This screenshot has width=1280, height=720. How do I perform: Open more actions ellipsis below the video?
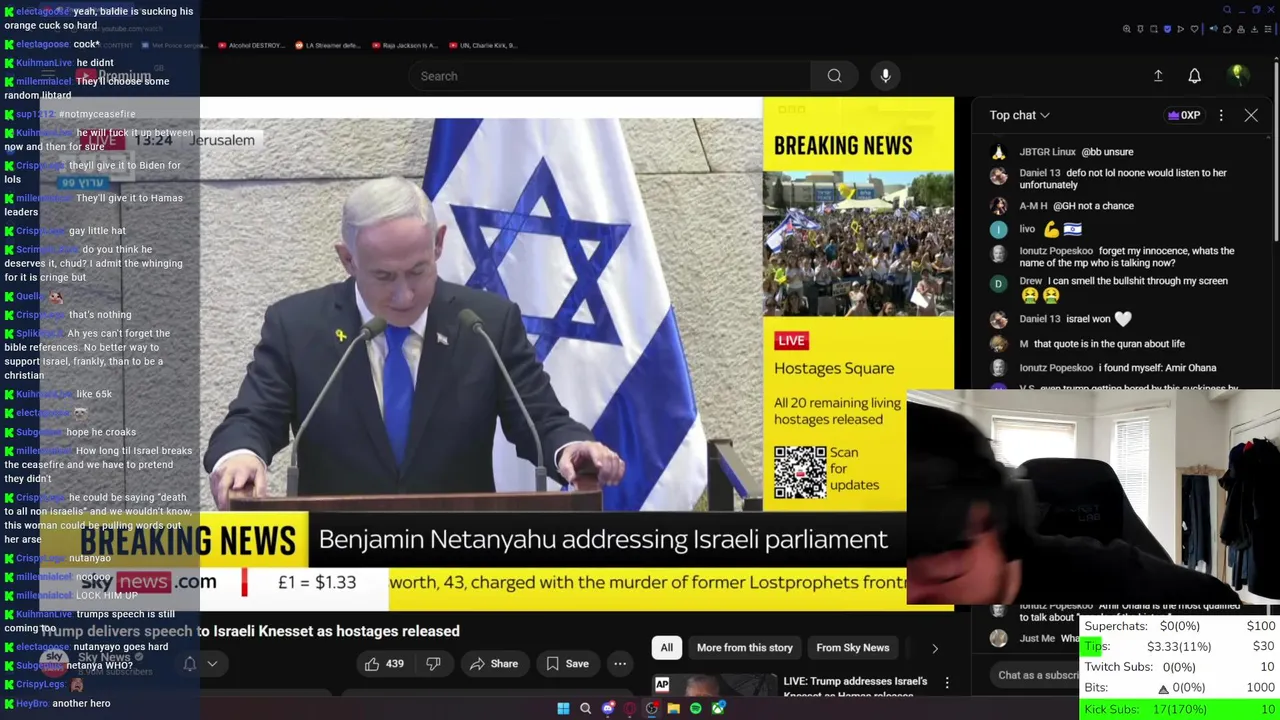[x=620, y=664]
